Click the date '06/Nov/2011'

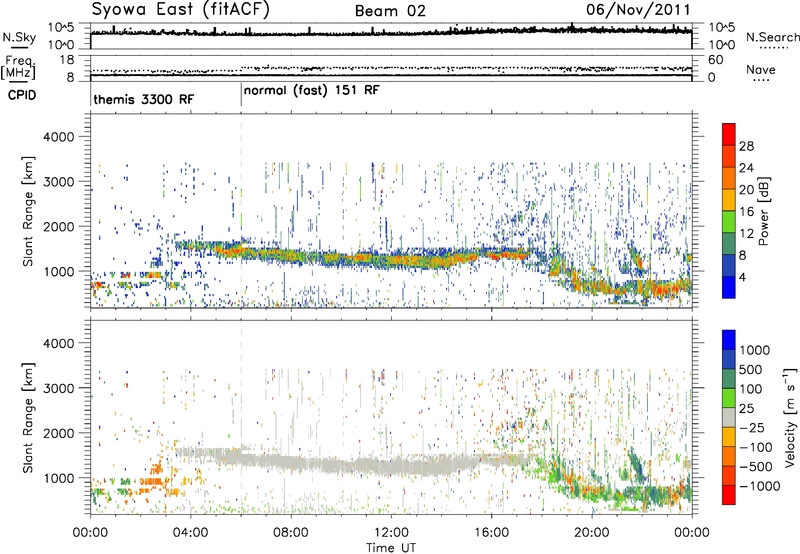[638, 9]
